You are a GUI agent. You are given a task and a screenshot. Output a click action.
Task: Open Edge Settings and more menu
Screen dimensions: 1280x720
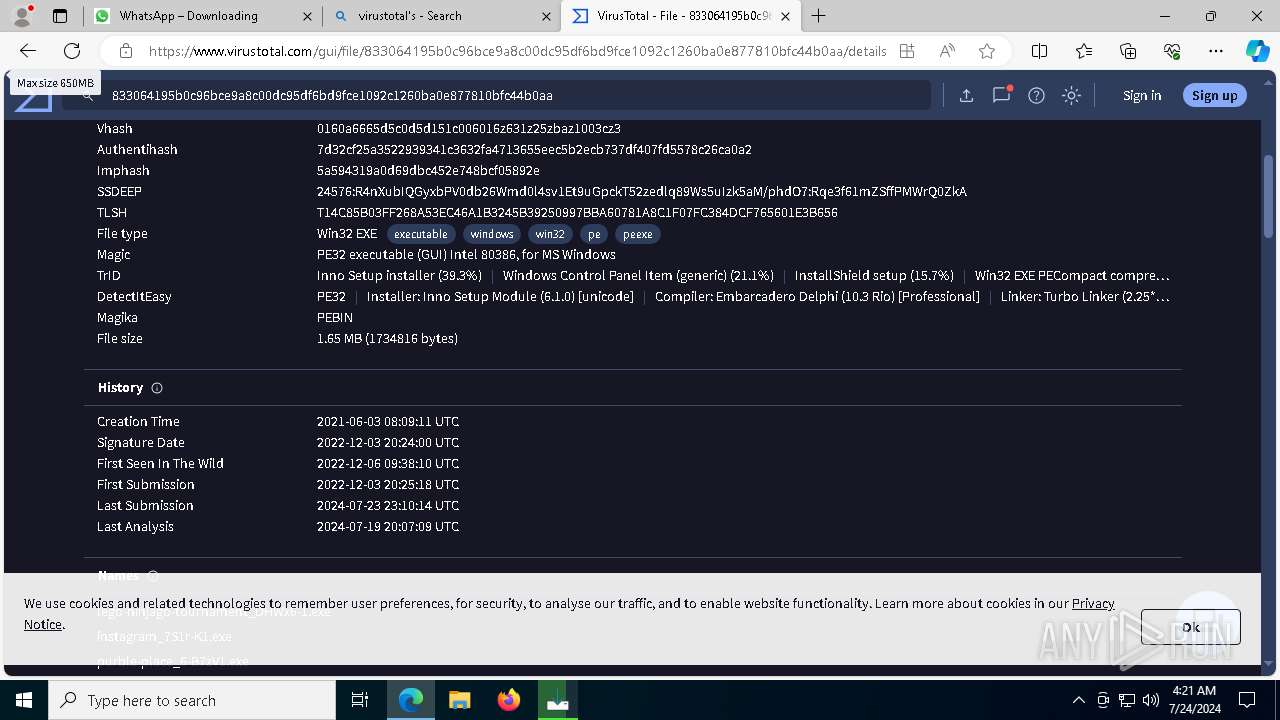(x=1216, y=51)
